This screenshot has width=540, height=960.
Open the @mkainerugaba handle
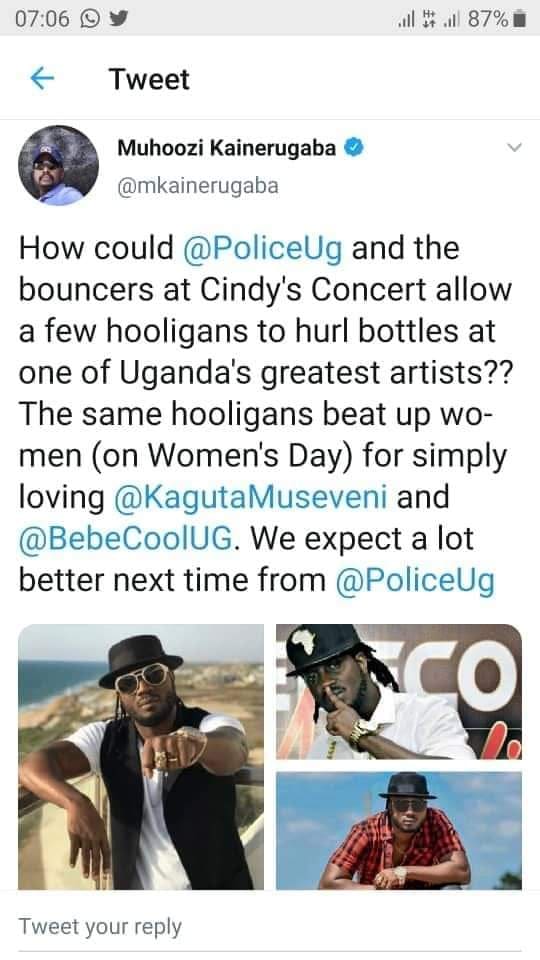[197, 186]
